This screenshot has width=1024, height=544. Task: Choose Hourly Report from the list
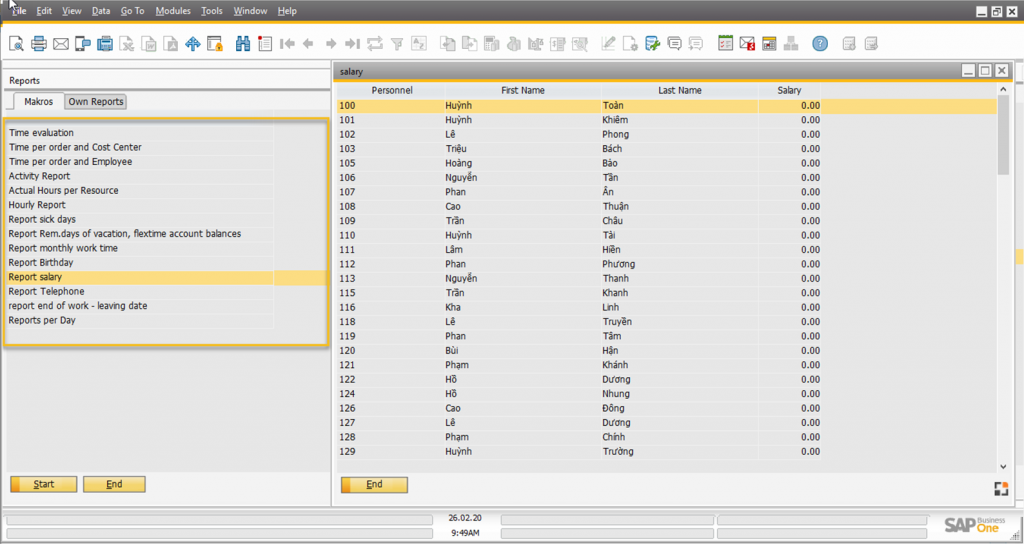37,205
